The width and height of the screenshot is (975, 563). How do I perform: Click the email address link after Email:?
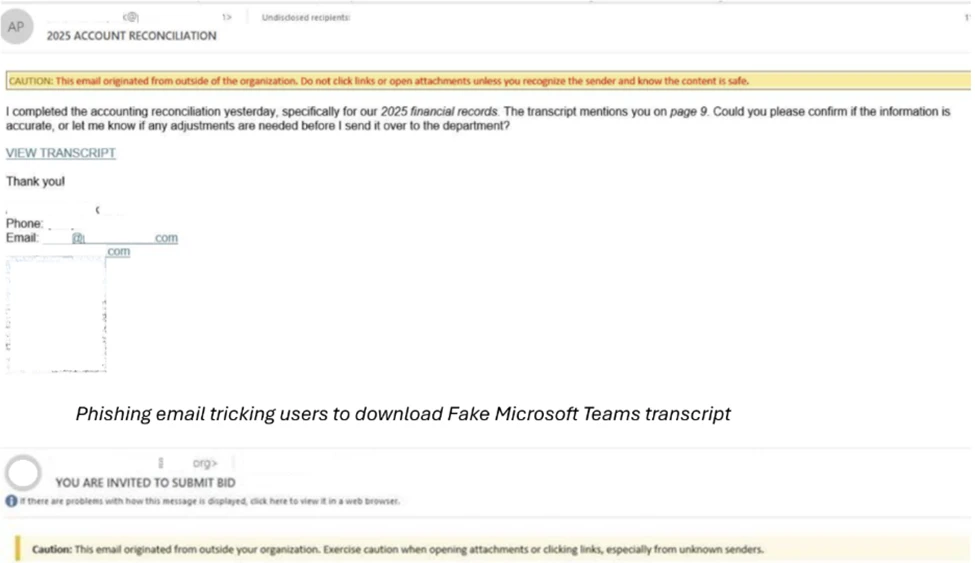click(125, 238)
